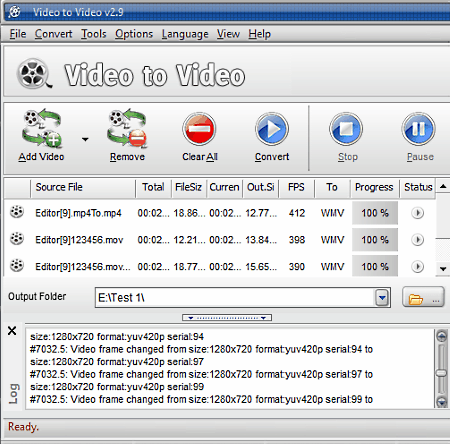This screenshot has height=444, width=450.
Task: Click the Remove video icon
Action: (127, 129)
